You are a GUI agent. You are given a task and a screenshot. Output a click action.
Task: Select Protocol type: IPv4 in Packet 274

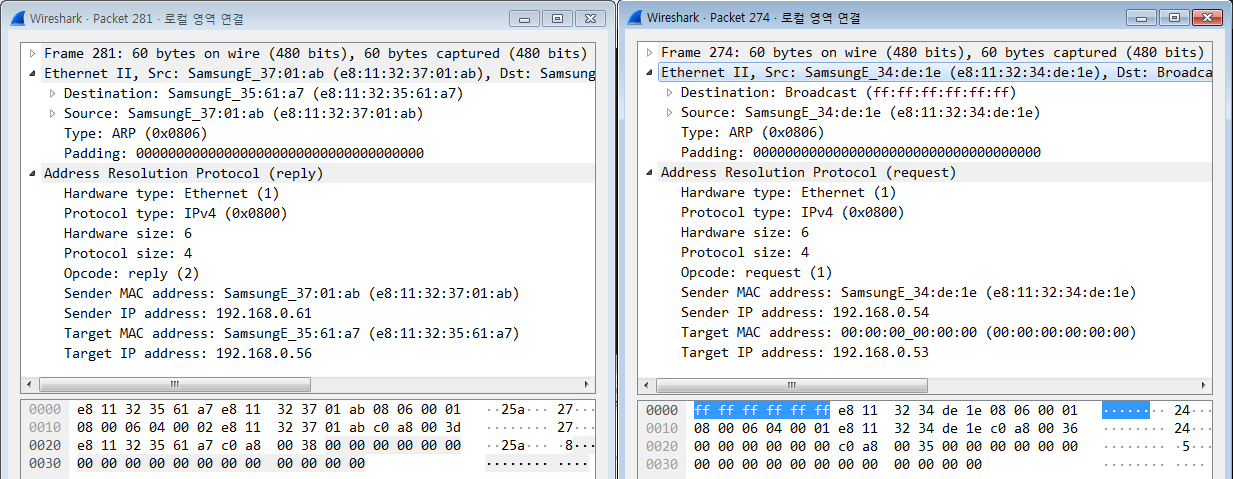click(x=793, y=212)
